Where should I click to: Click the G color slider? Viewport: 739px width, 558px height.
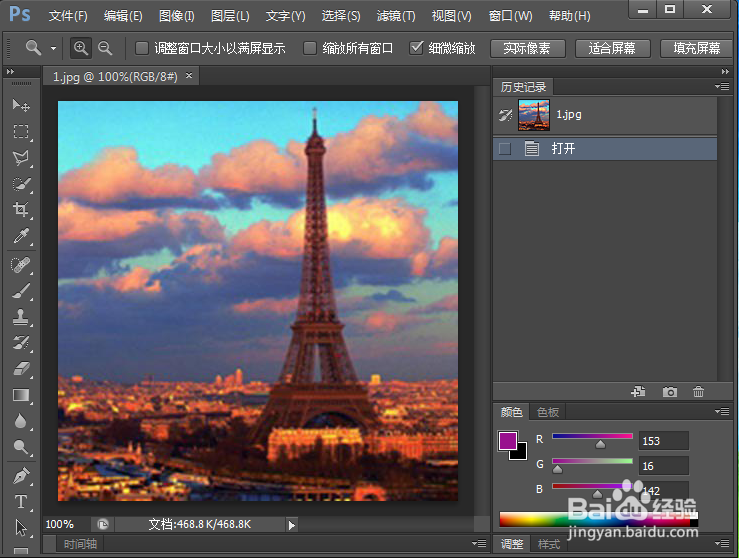(592, 461)
